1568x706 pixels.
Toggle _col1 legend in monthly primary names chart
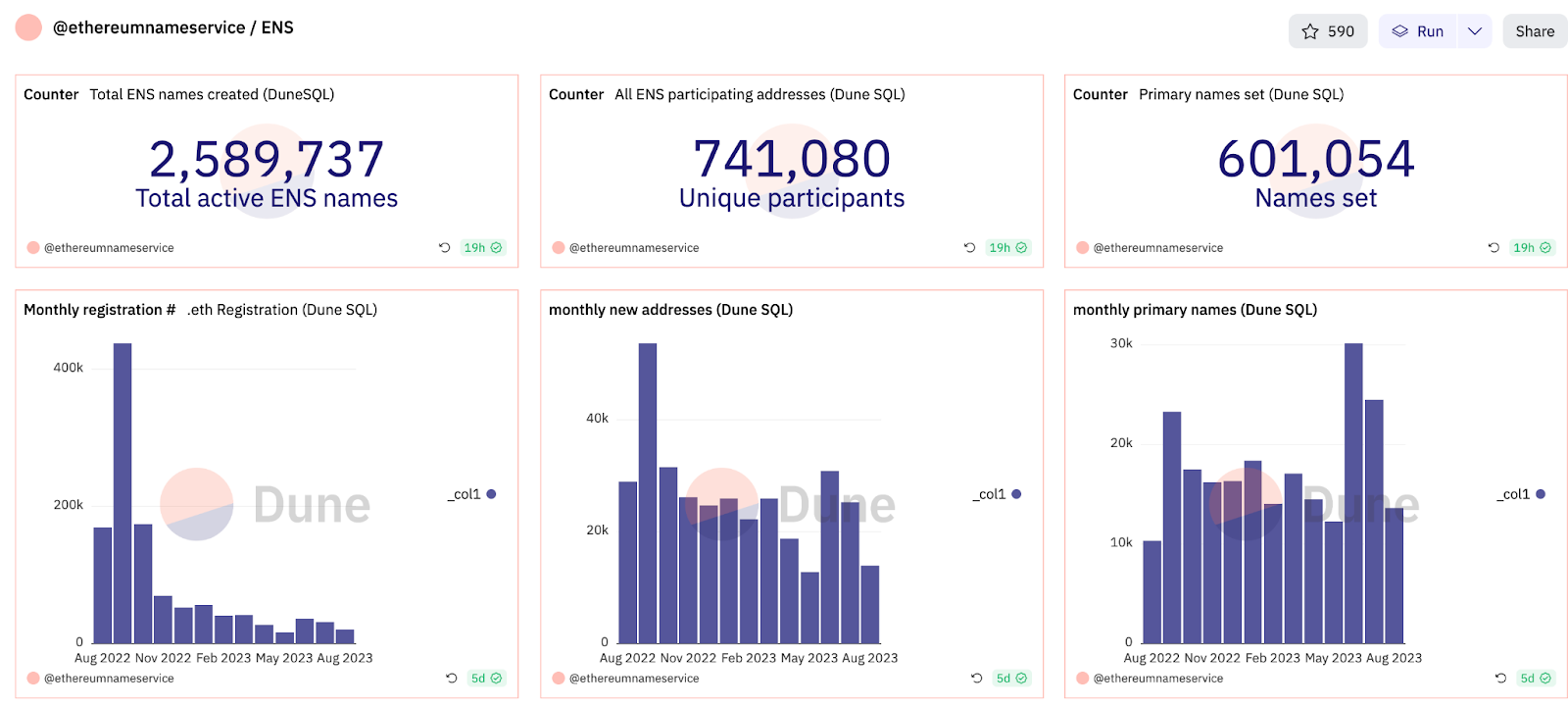1521,494
